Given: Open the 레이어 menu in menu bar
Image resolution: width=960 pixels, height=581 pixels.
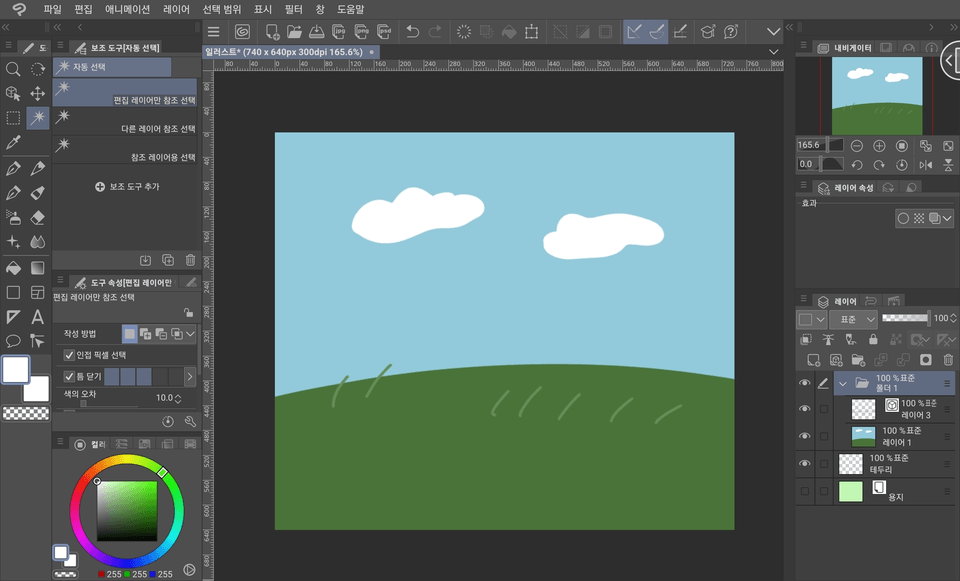Looking at the screenshot, I should (x=176, y=9).
